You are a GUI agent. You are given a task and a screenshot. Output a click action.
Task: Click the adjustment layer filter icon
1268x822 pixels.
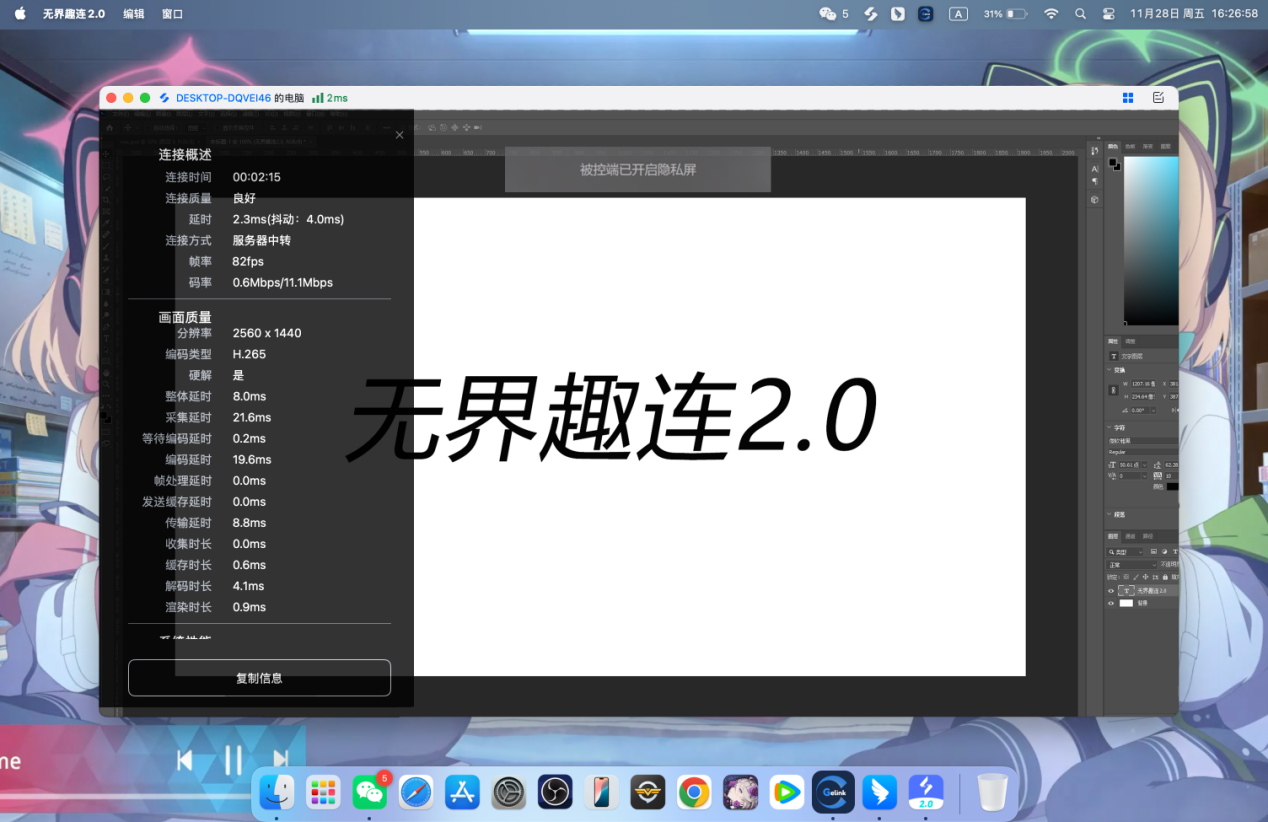(1164, 552)
